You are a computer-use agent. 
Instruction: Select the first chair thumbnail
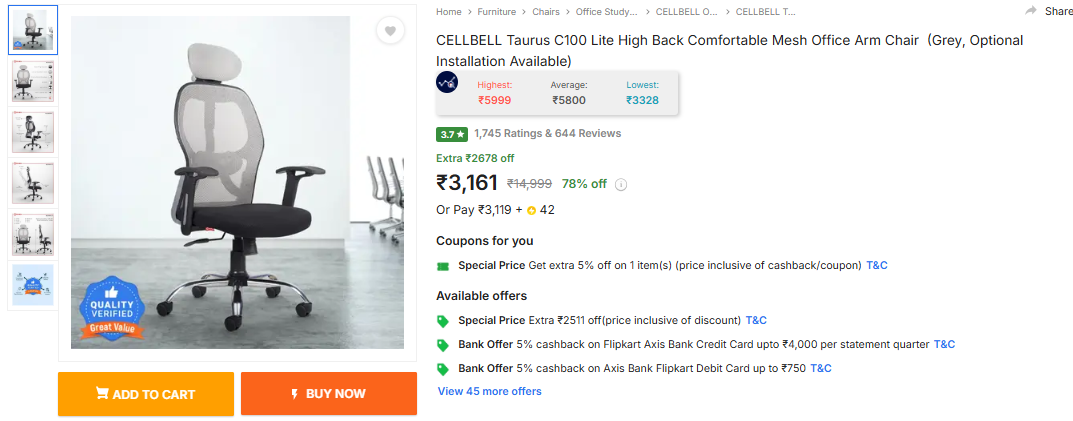33,31
